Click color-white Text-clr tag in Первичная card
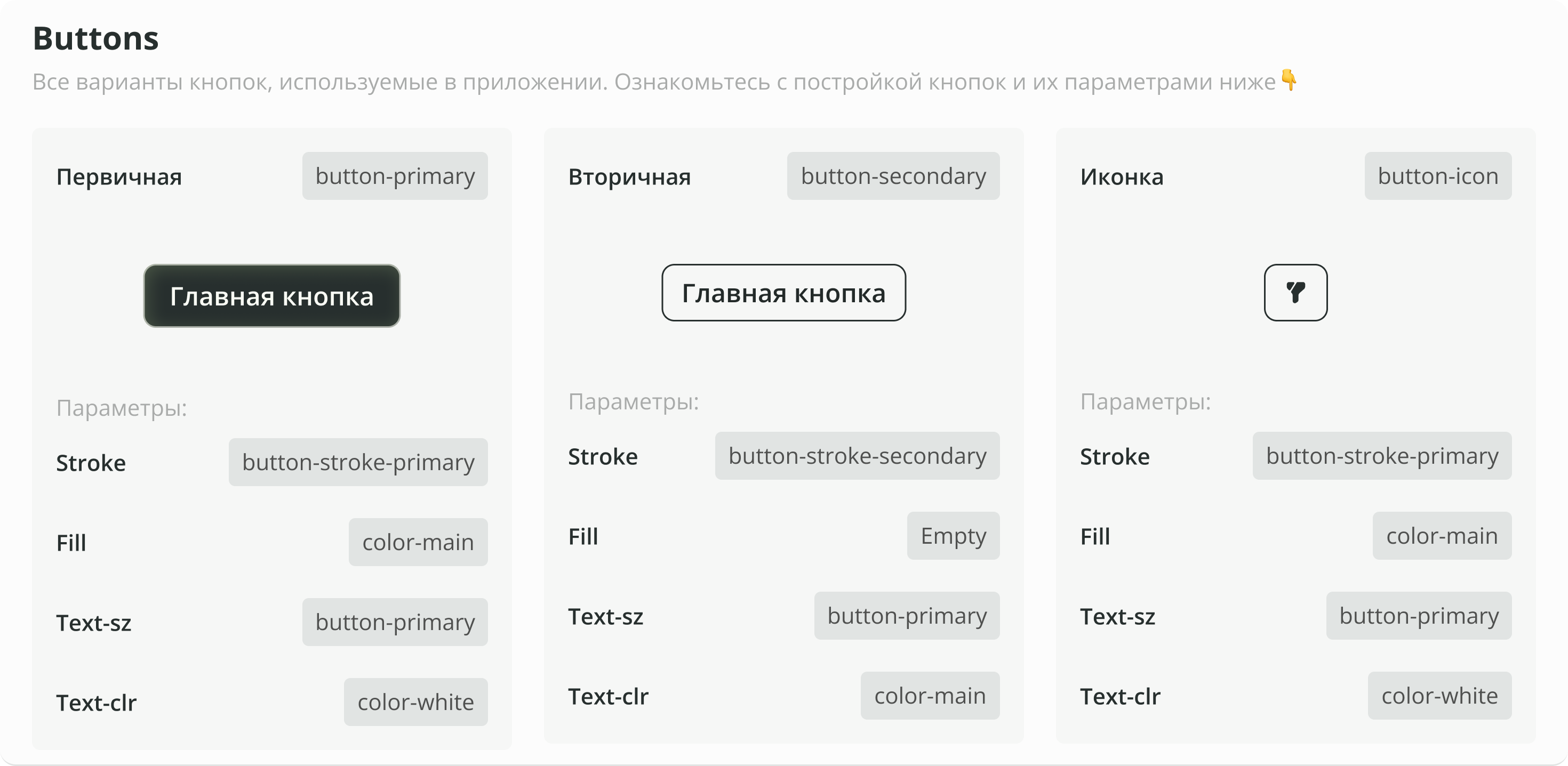The height and width of the screenshot is (766, 1568). tap(415, 702)
